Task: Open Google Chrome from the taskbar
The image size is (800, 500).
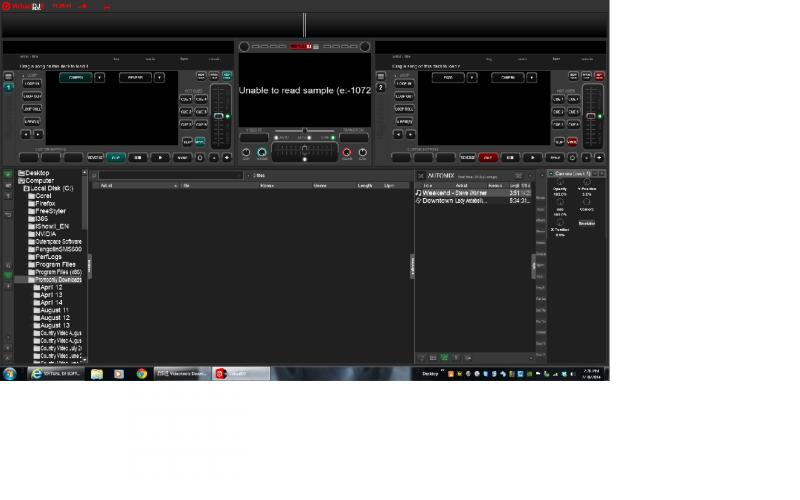Action: pyautogui.click(x=141, y=373)
